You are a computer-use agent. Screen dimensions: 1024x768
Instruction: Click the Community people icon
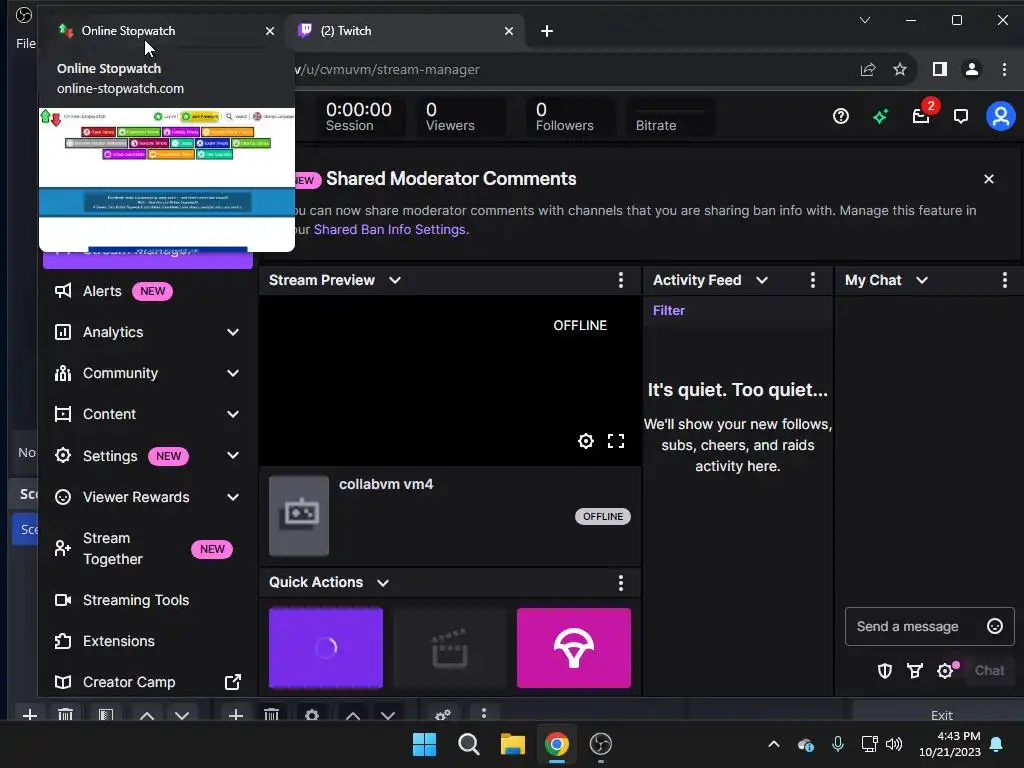pyautogui.click(x=63, y=374)
